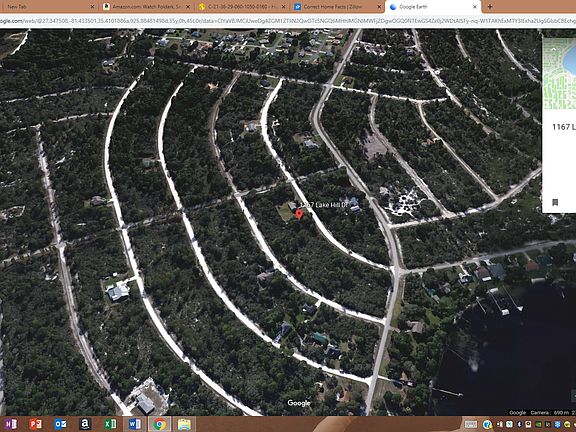Switch to the Correct Home Facts Zillow tab

(x=337, y=7)
